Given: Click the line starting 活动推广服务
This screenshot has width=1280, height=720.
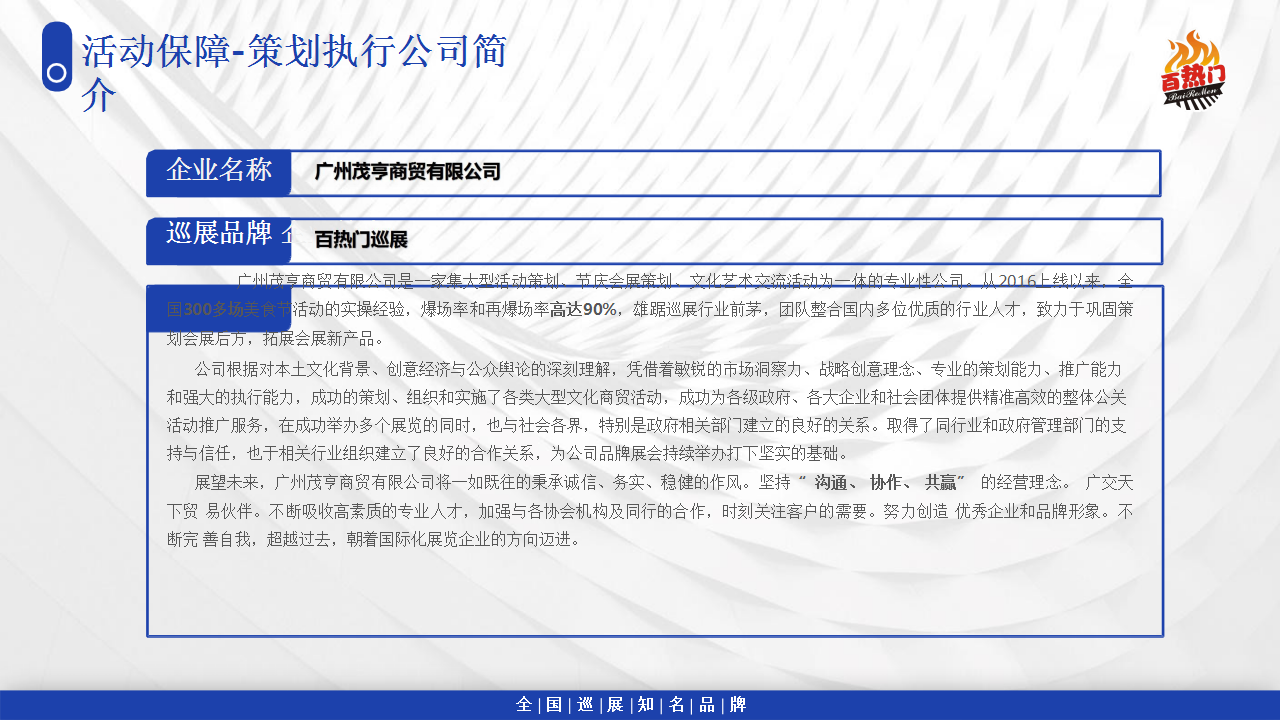Looking at the screenshot, I should coord(646,424).
